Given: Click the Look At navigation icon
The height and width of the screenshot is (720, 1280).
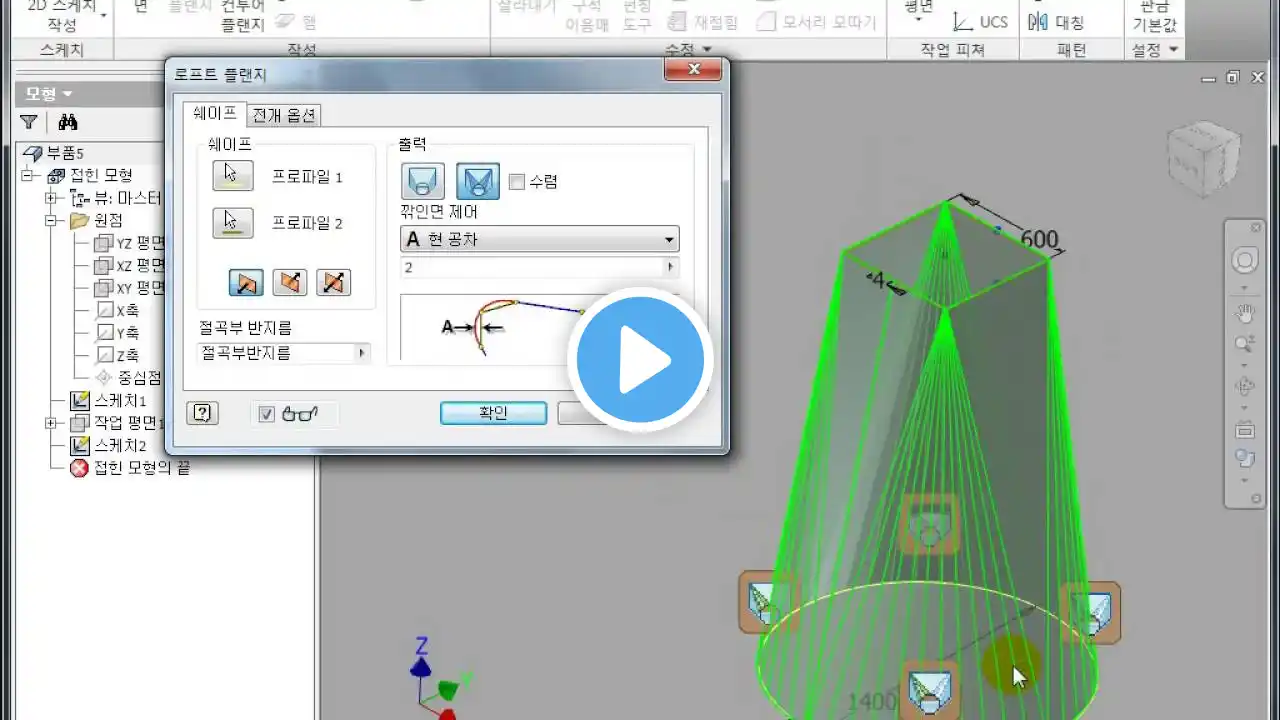Looking at the screenshot, I should (x=1245, y=431).
